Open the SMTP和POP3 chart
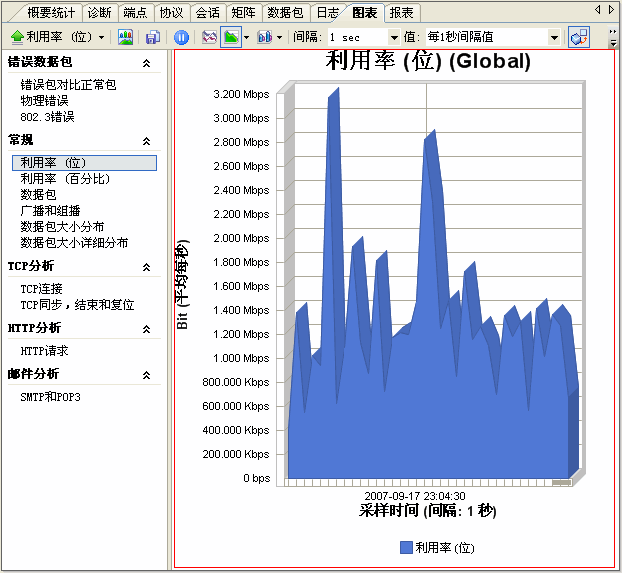622x573 pixels. [x=50, y=397]
